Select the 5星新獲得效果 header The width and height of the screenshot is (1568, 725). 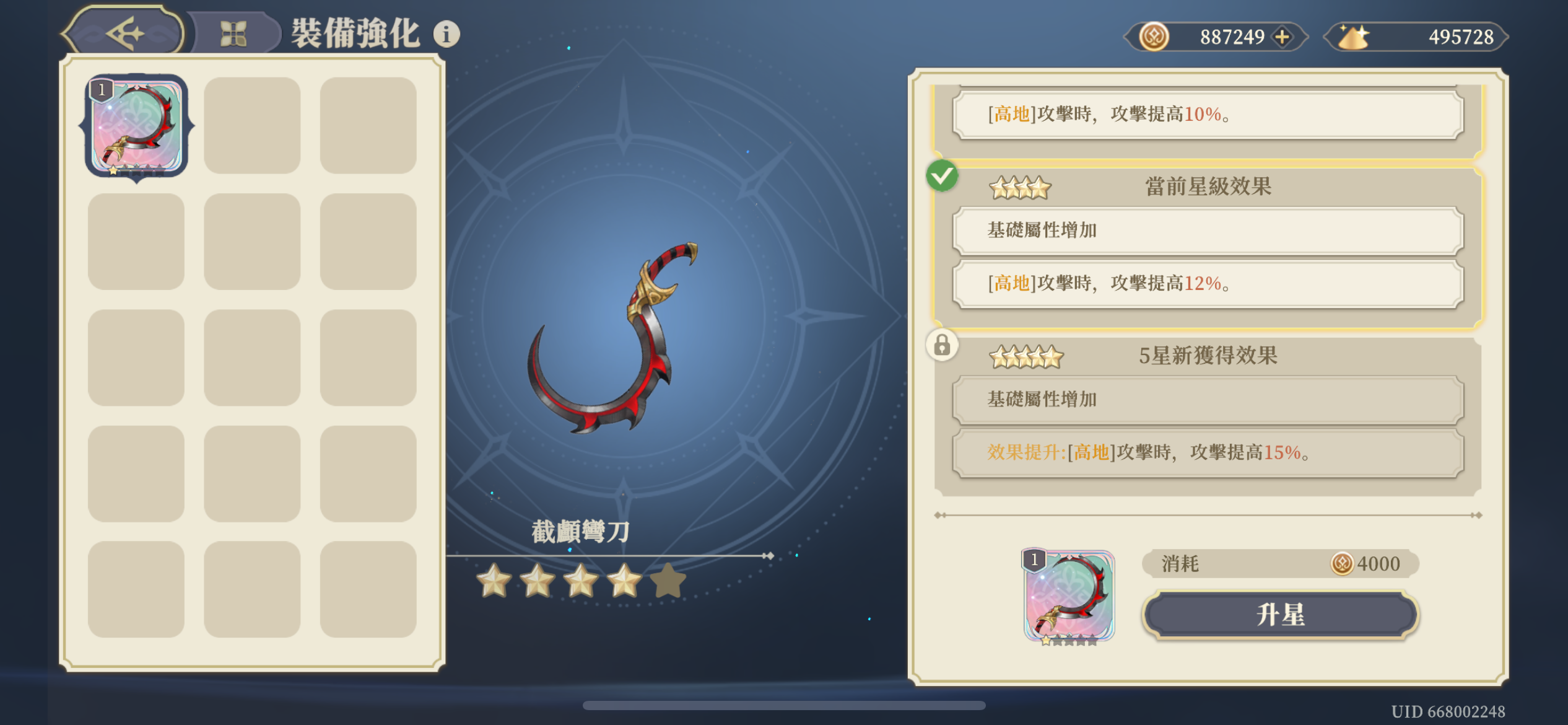(x=1208, y=356)
